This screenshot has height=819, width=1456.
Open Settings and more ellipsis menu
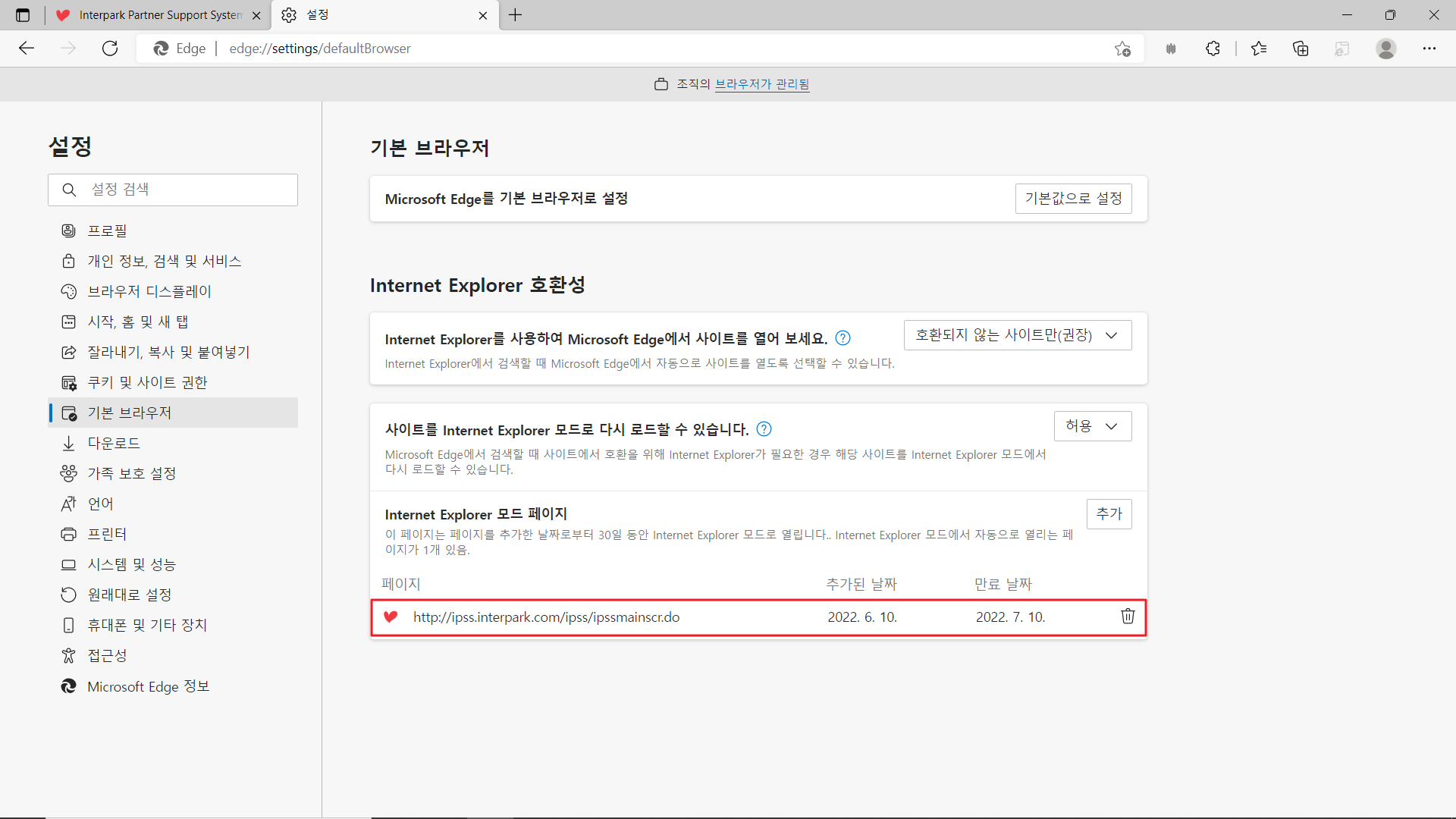[x=1429, y=49]
